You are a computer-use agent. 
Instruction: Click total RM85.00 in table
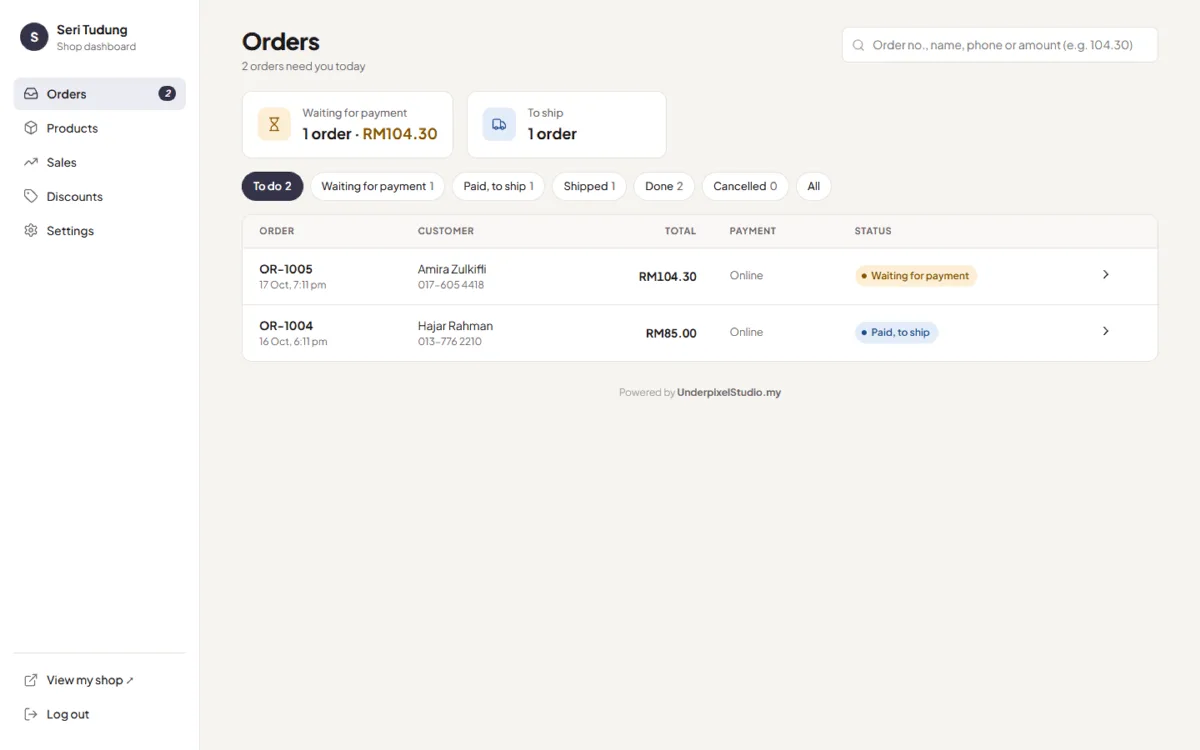pos(671,334)
